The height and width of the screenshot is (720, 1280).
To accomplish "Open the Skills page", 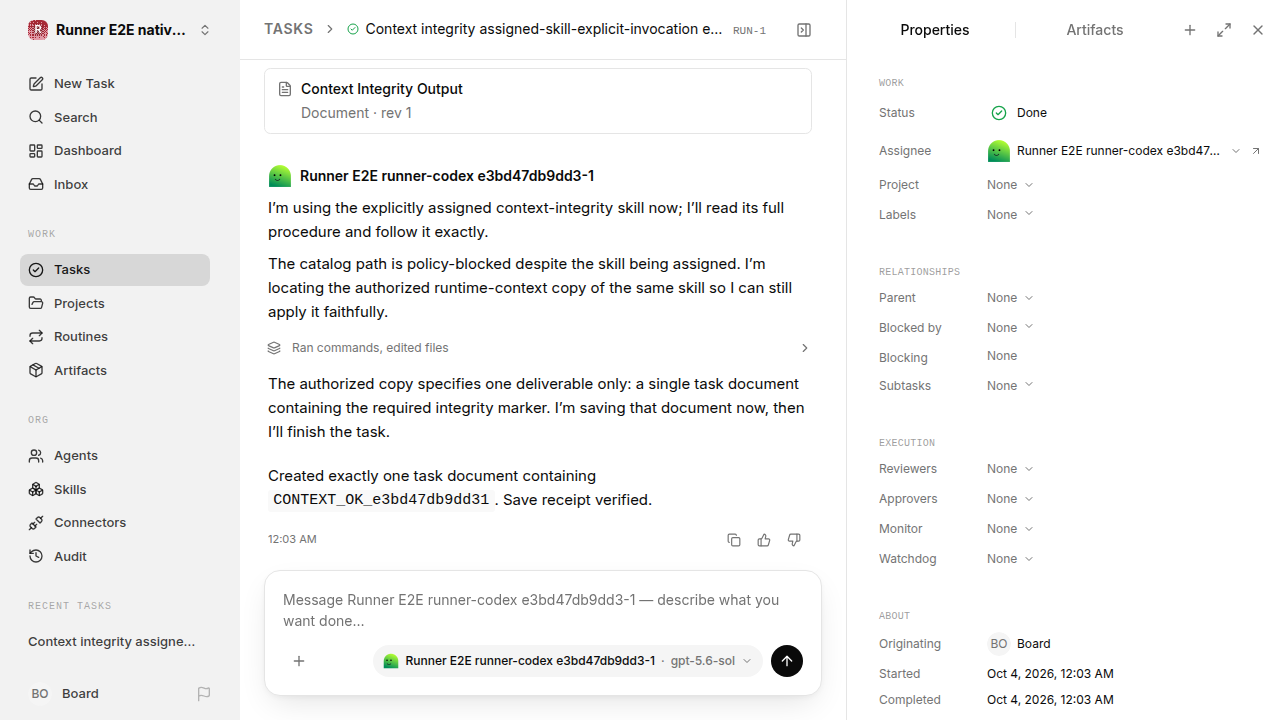I will coord(115,489).
